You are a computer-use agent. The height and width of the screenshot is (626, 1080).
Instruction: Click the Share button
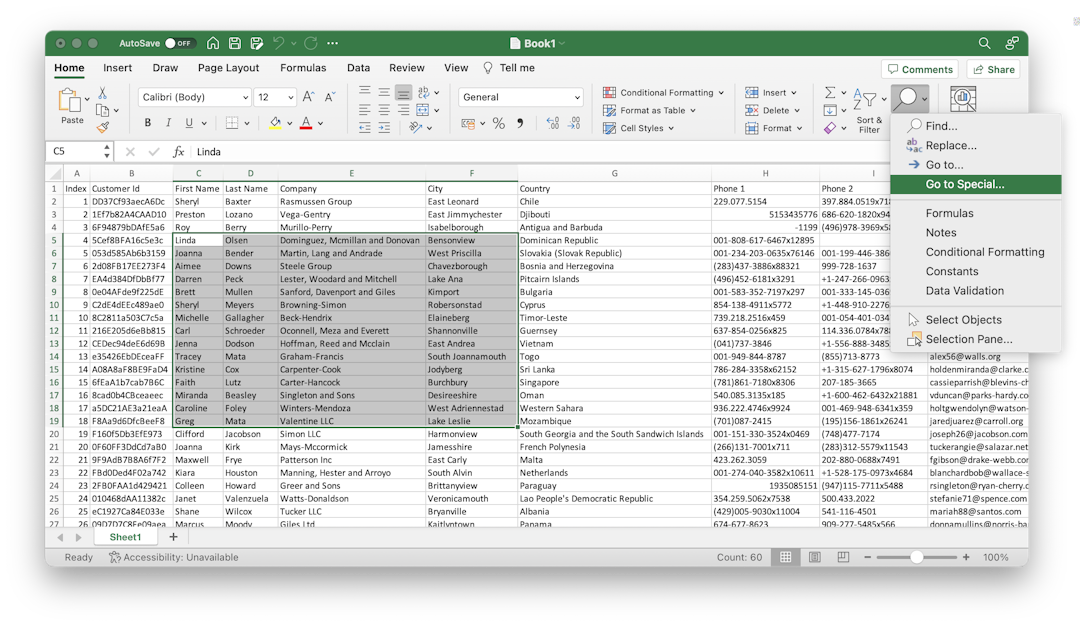[992, 68]
